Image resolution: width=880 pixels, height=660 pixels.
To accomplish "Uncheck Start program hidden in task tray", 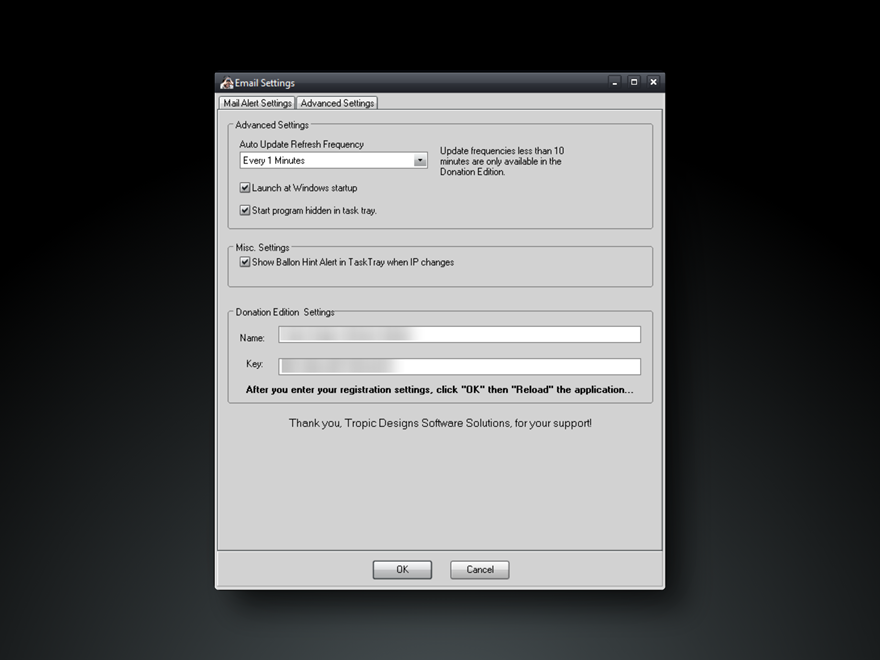I will (x=245, y=211).
